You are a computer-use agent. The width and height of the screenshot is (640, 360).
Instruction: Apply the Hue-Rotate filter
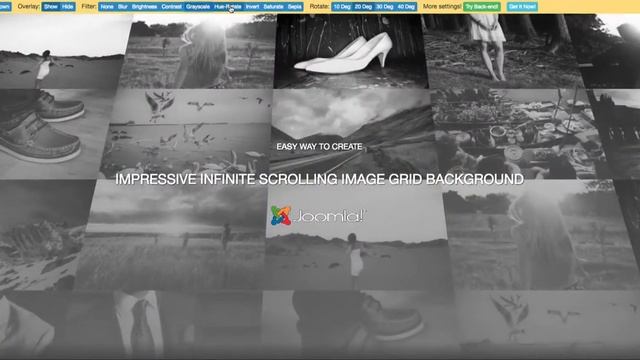[228, 7]
